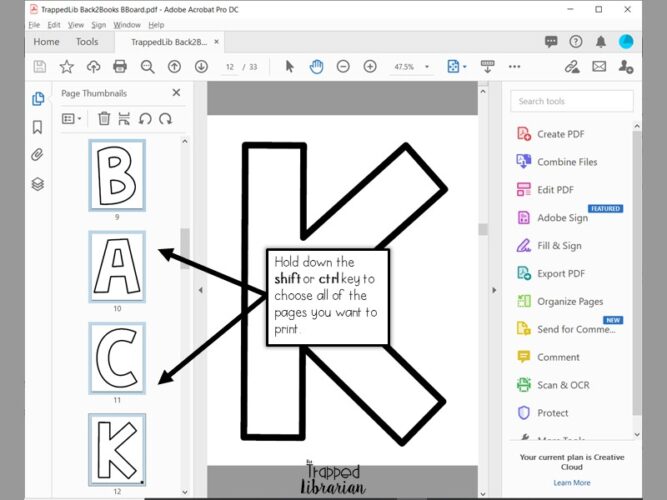
Task: Go to previous page arrow
Action: pyautogui.click(x=174, y=67)
